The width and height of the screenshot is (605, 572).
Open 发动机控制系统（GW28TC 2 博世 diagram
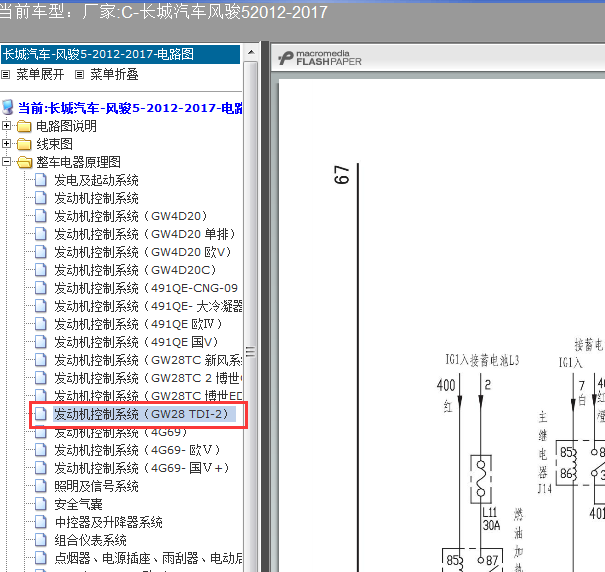(148, 378)
